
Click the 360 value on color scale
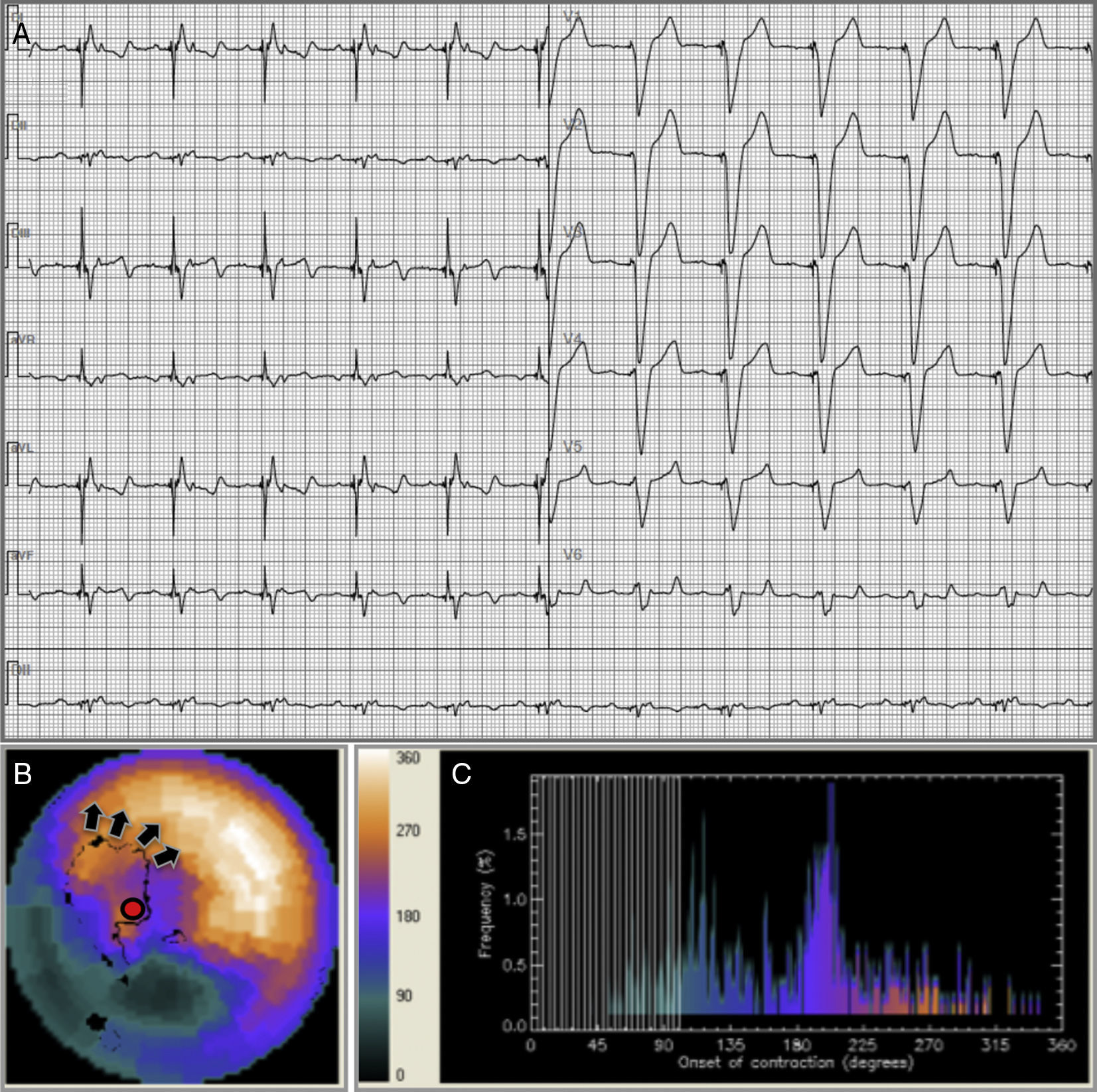407,758
